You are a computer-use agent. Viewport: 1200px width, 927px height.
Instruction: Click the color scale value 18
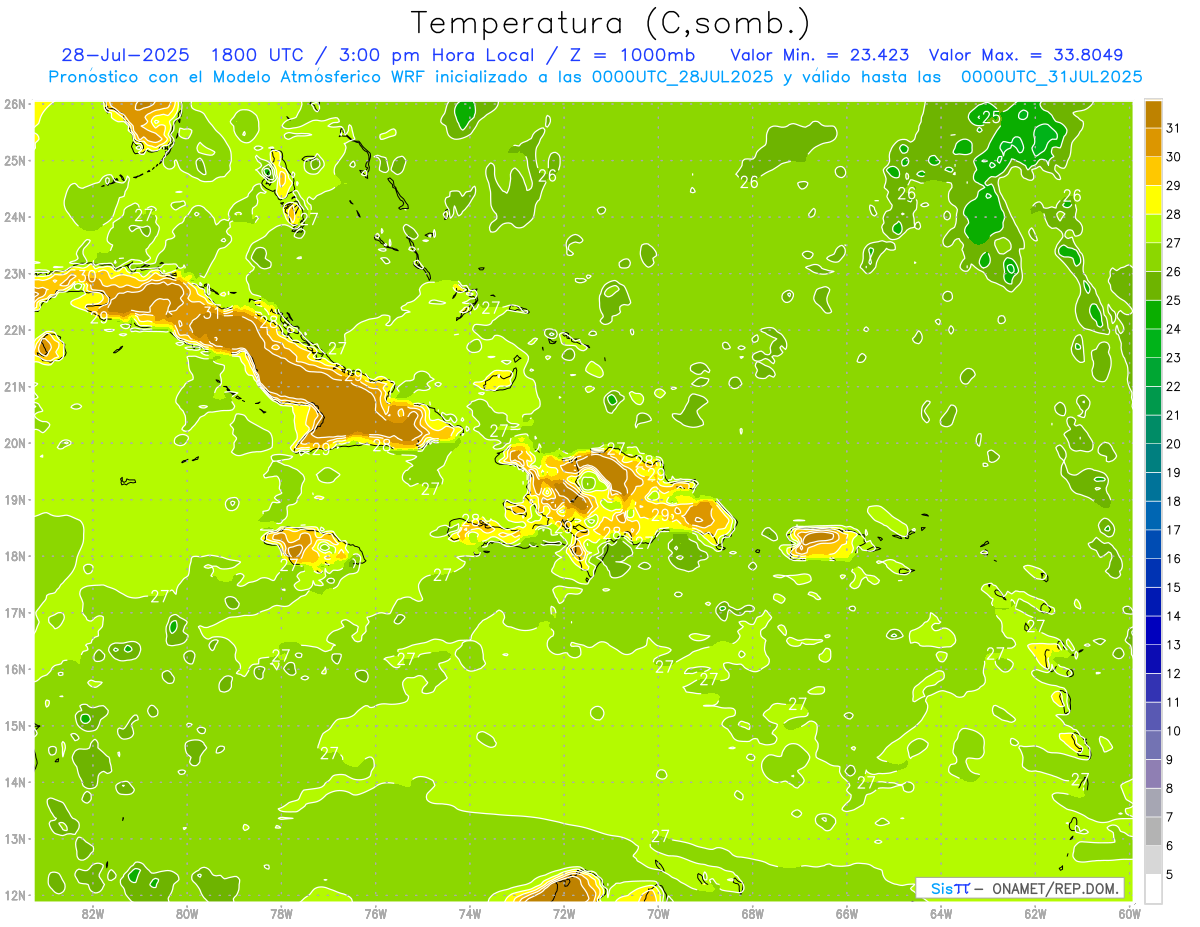1173,501
